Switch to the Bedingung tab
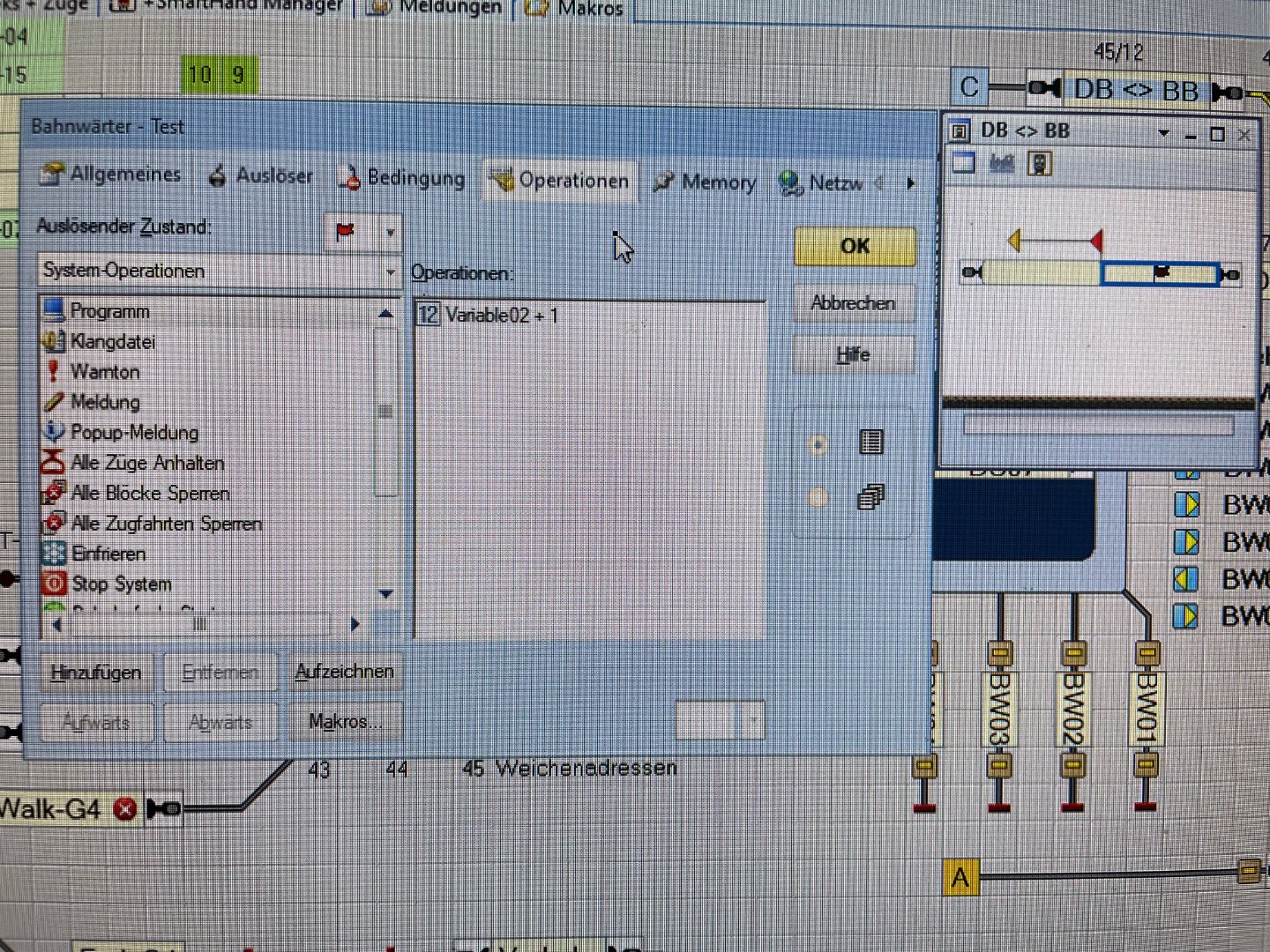This screenshot has height=952, width=1270. click(x=403, y=178)
